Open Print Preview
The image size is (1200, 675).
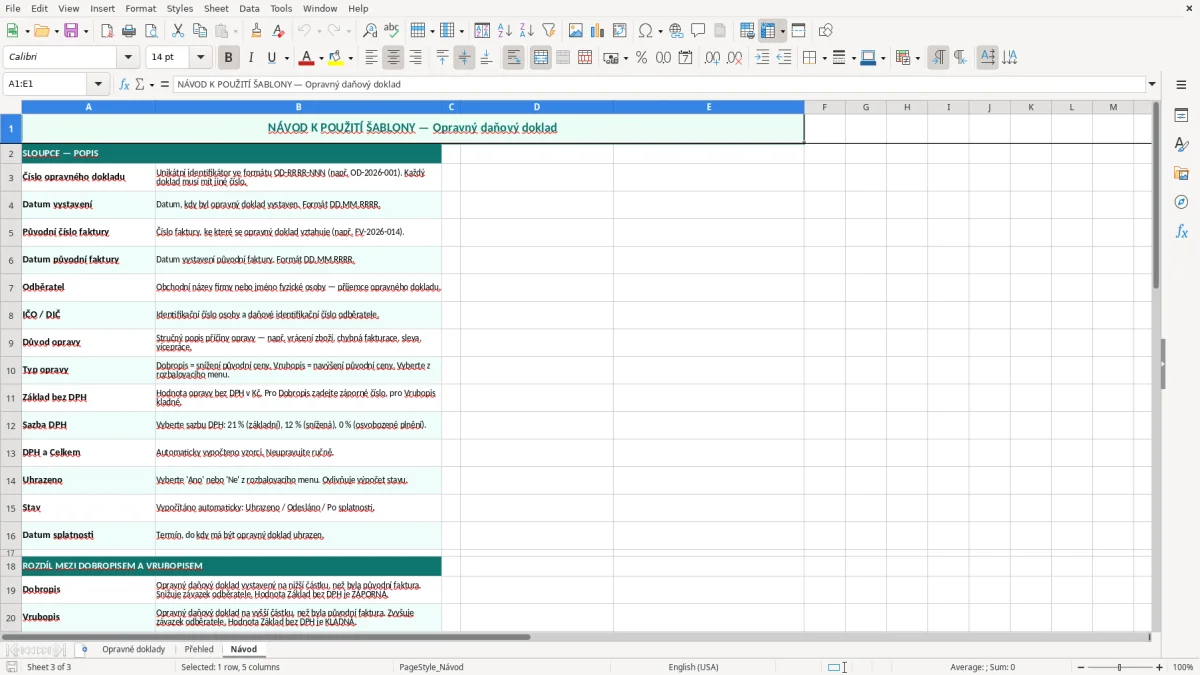click(151, 31)
